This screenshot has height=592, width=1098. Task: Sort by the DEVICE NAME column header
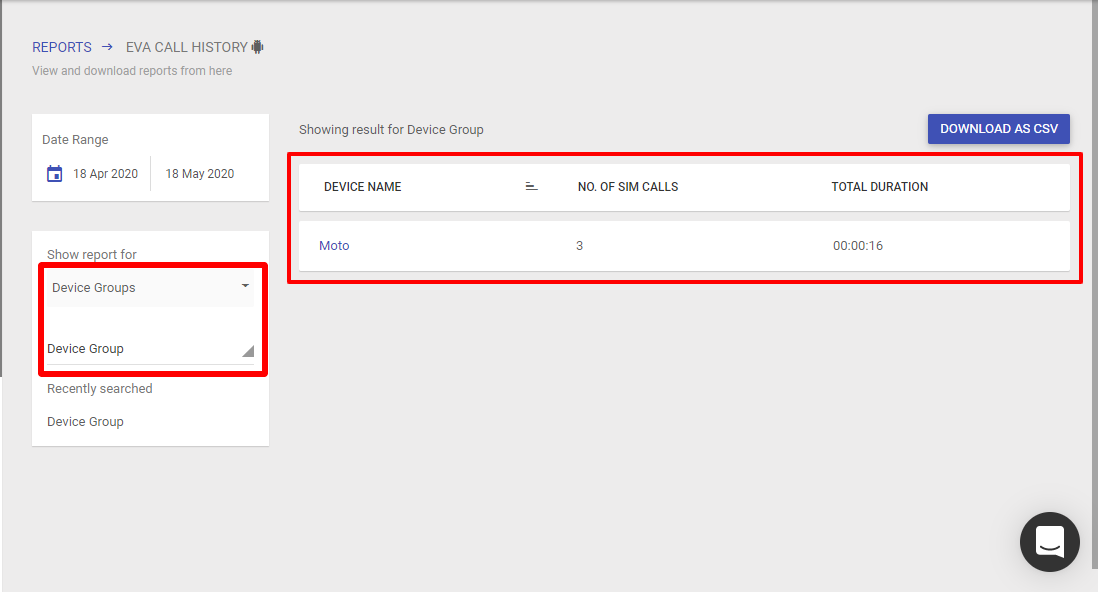363,187
